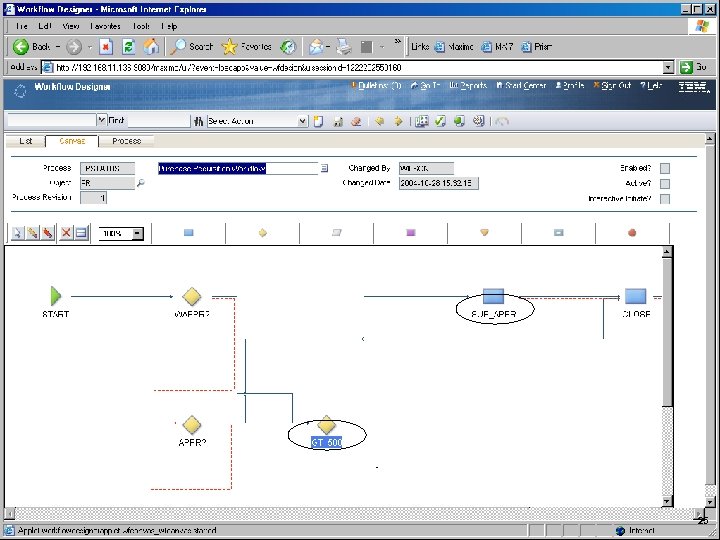This screenshot has height=540, width=720.
Task: Click the process description input field
Action: (x=238, y=169)
